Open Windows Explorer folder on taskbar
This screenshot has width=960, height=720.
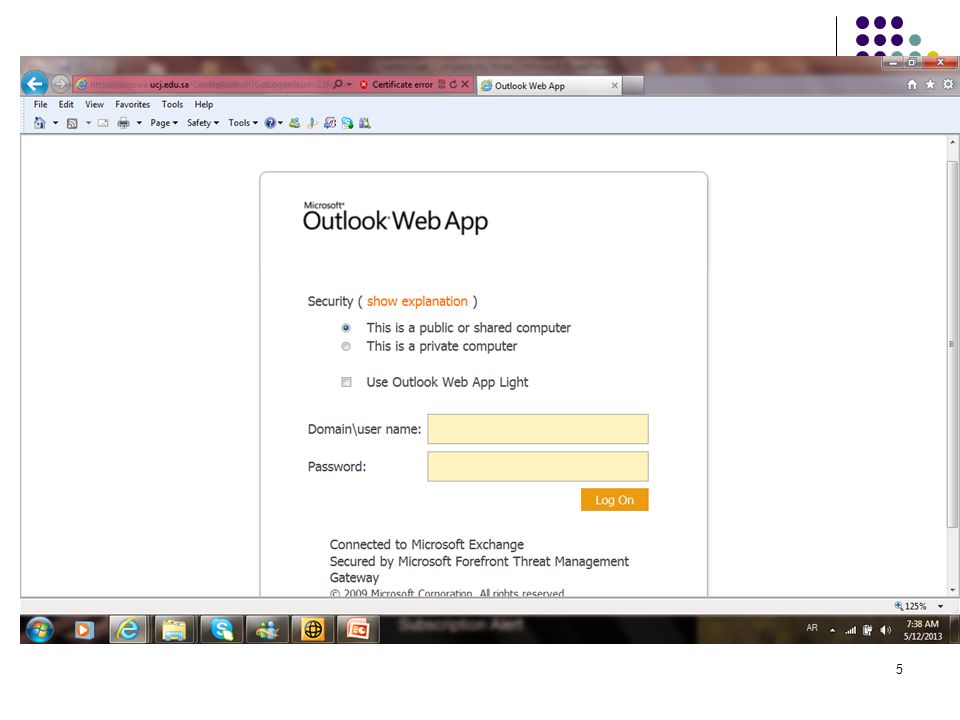coord(174,629)
